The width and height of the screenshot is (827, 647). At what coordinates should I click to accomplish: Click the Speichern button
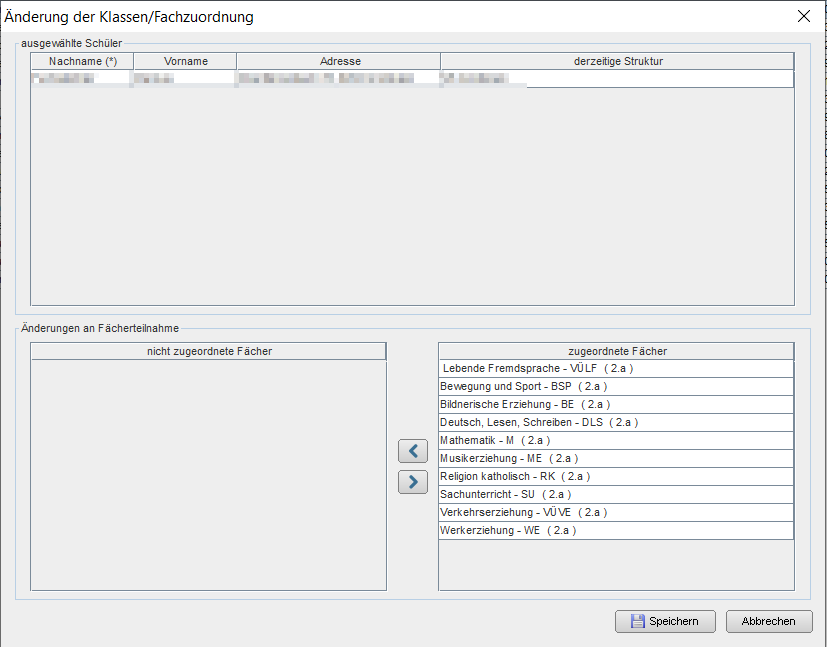[664, 621]
